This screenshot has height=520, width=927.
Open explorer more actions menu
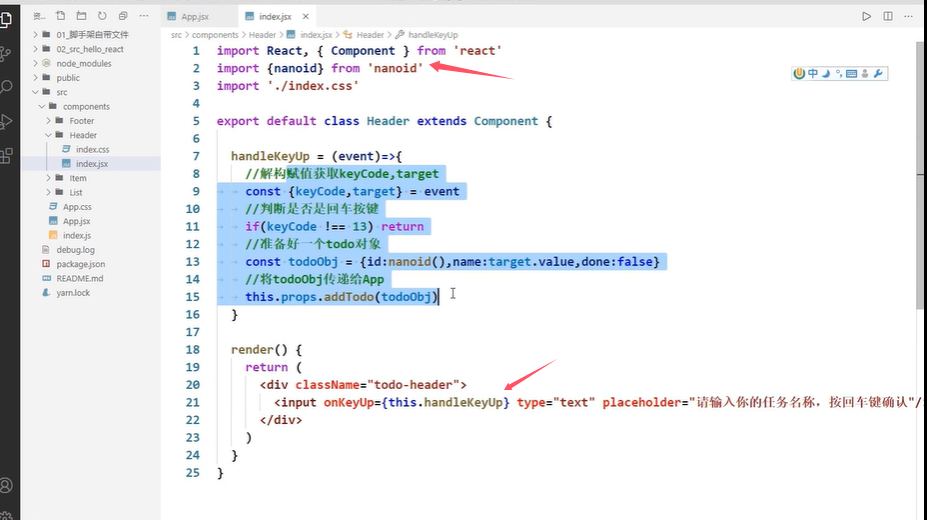coord(144,16)
